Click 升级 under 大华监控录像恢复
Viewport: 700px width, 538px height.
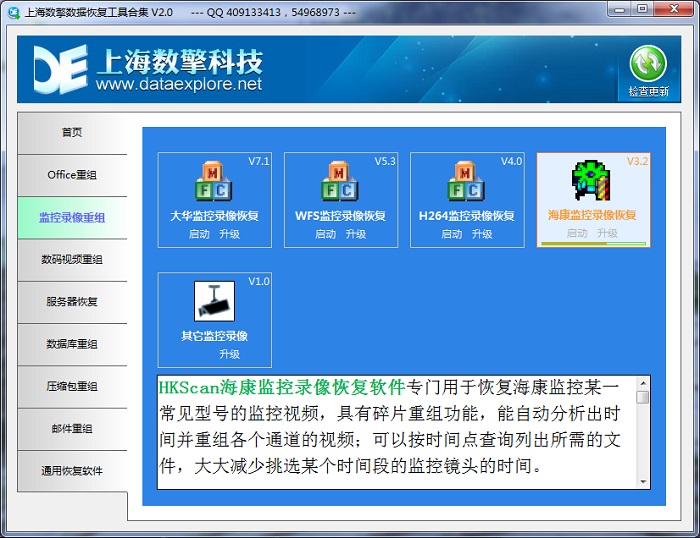coord(229,234)
